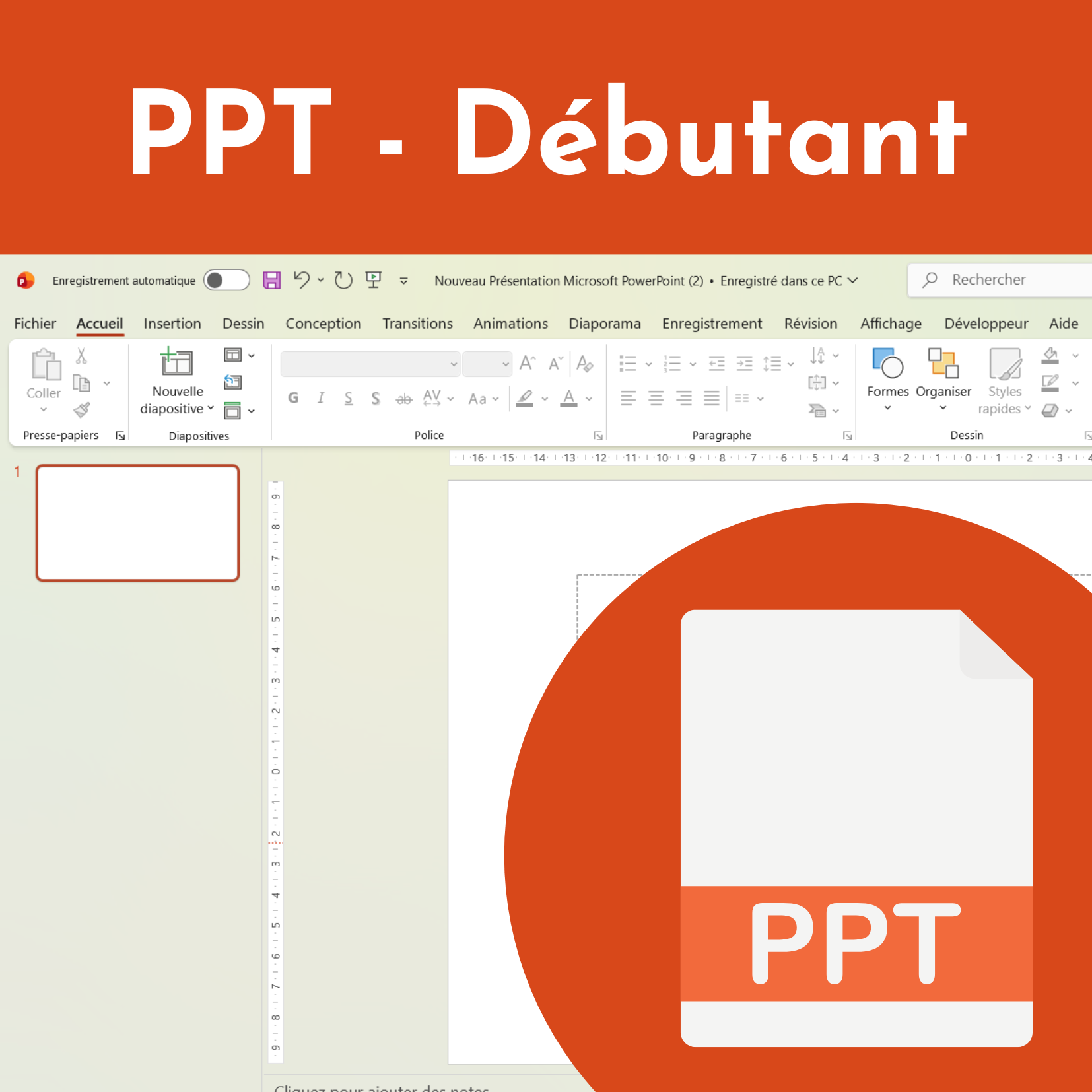Click the Nouvelle diapositive button

pos(177,382)
